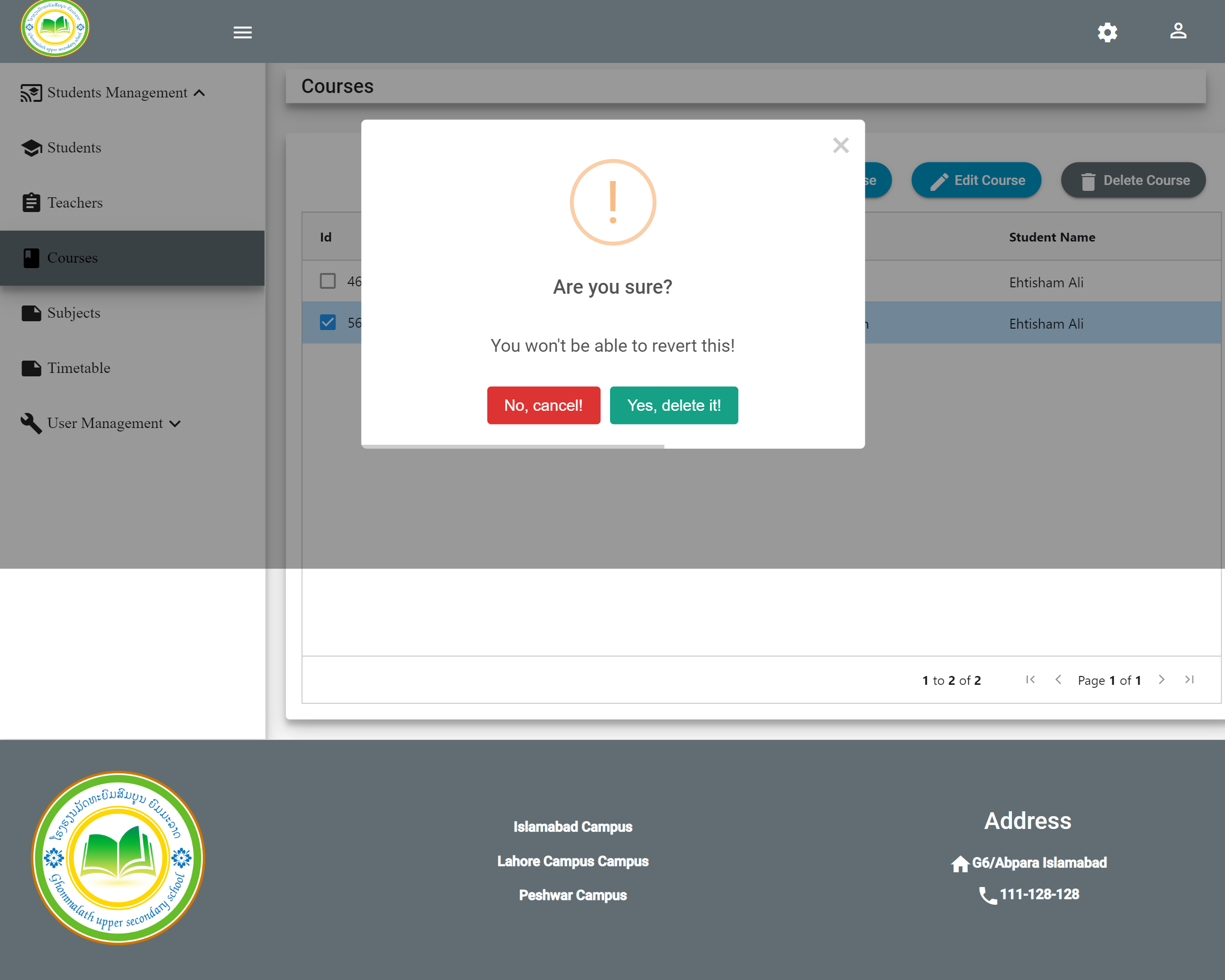Click the trash icon on Delete Course
Image resolution: width=1225 pixels, height=980 pixels.
pos(1088,181)
